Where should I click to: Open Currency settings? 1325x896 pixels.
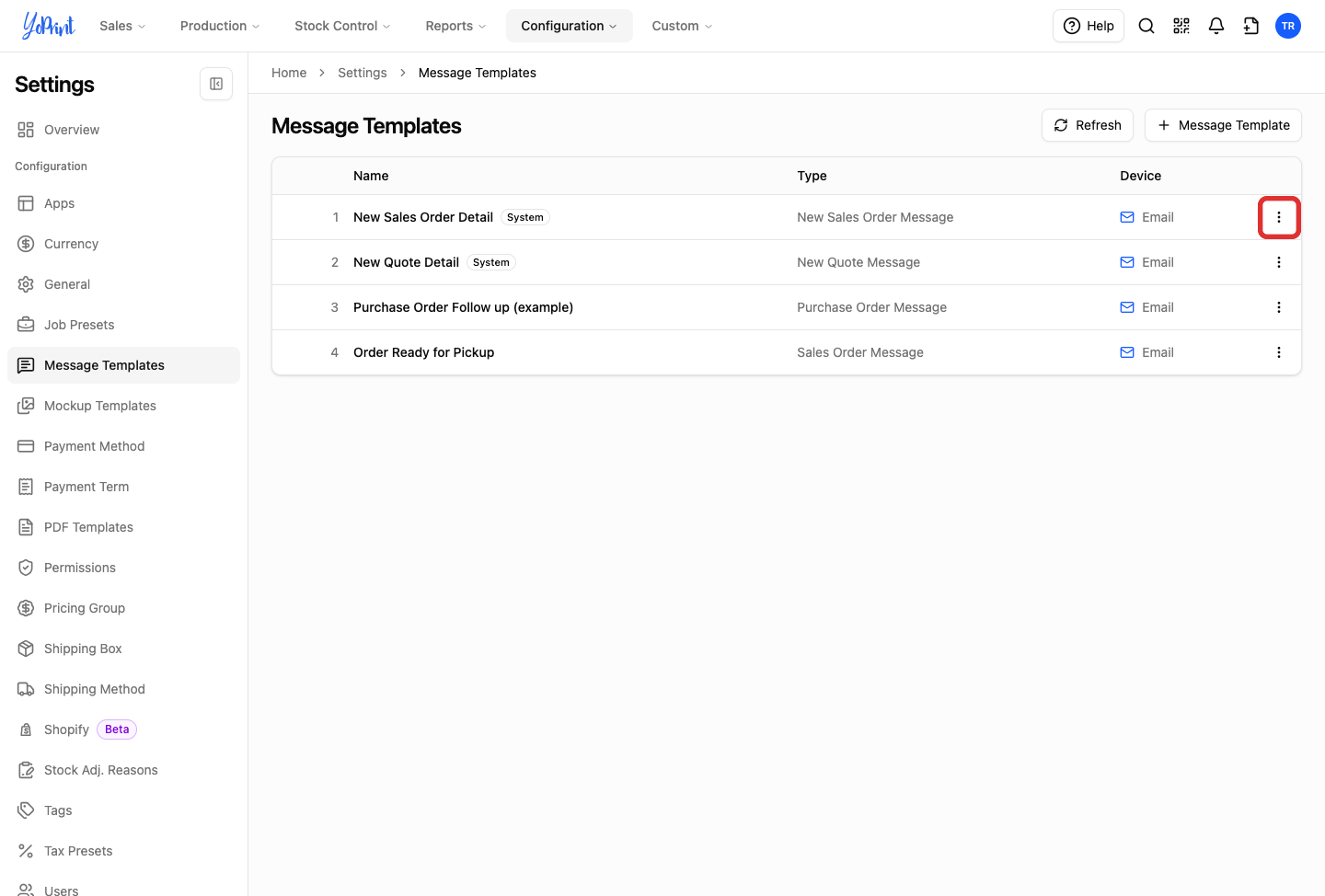[123, 244]
